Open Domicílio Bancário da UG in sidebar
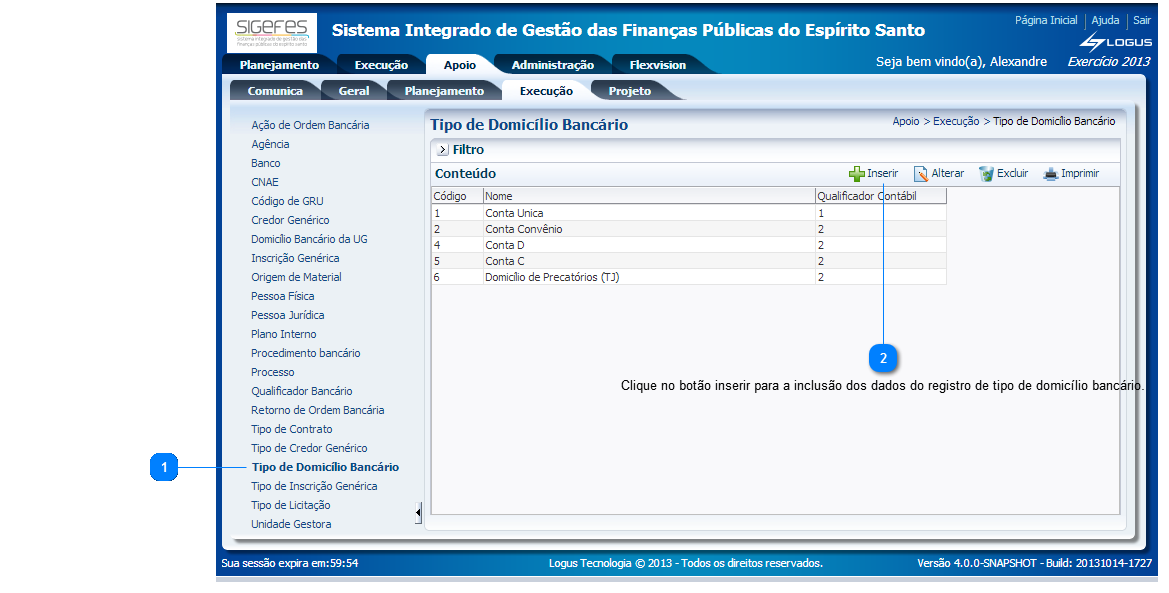Viewport: 1169px width, 593px height. 309,239
